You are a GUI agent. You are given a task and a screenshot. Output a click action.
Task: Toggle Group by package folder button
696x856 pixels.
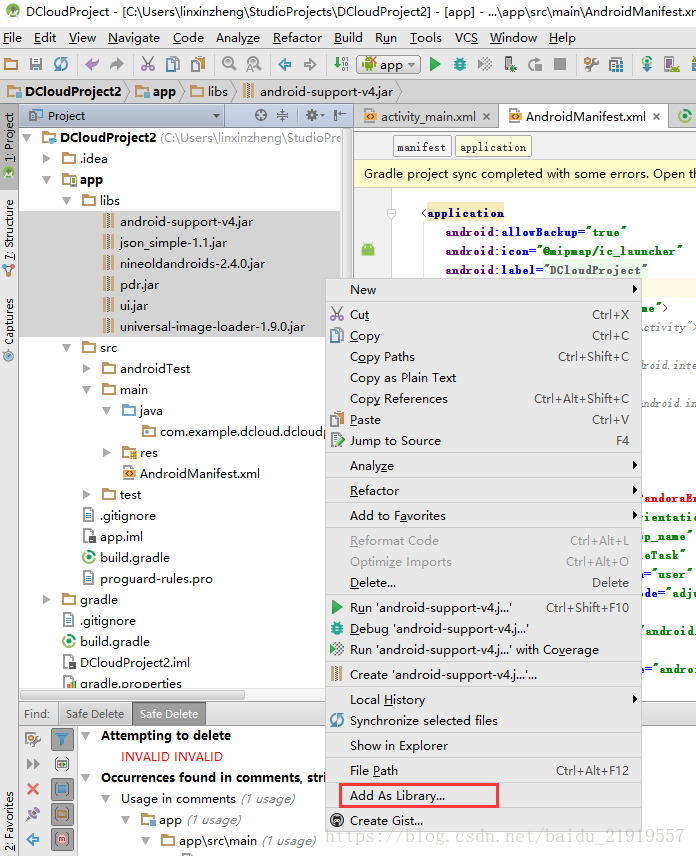pyautogui.click(x=62, y=814)
